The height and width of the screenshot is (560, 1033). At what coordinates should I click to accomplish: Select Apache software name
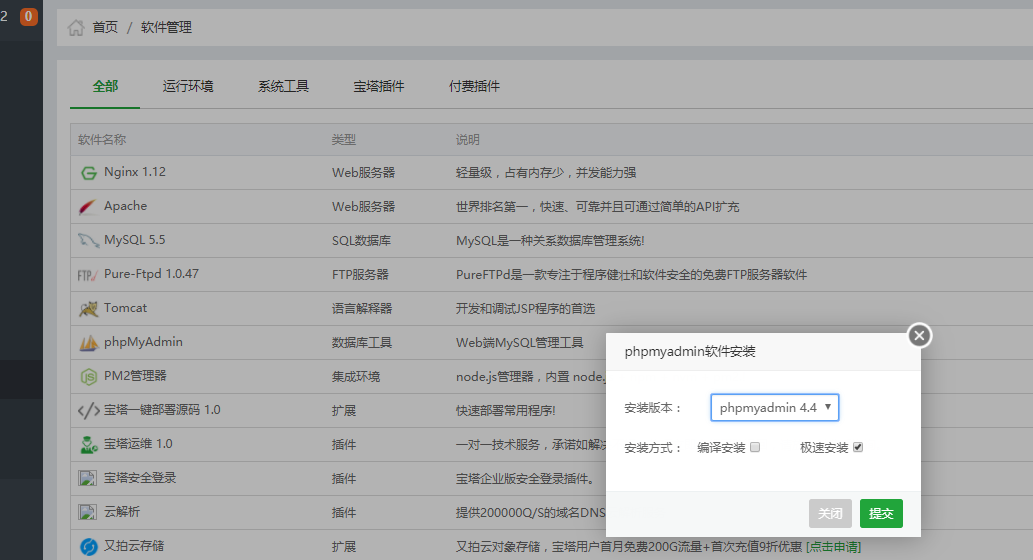click(125, 206)
